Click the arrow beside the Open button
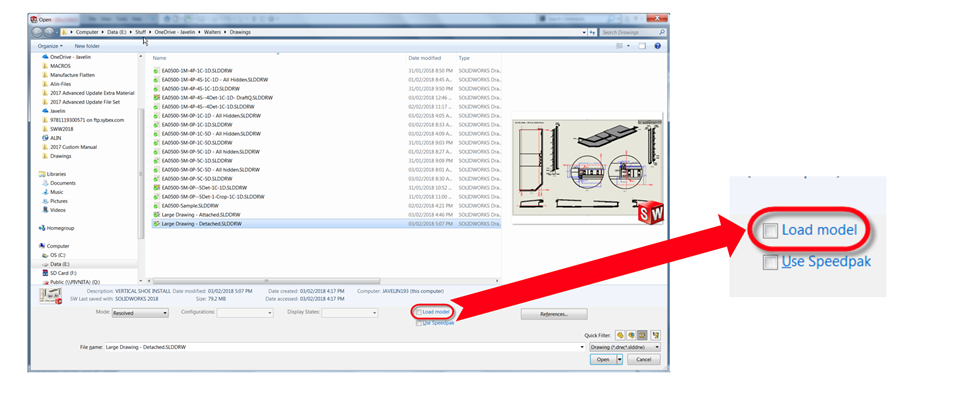The image size is (974, 400). click(619, 360)
